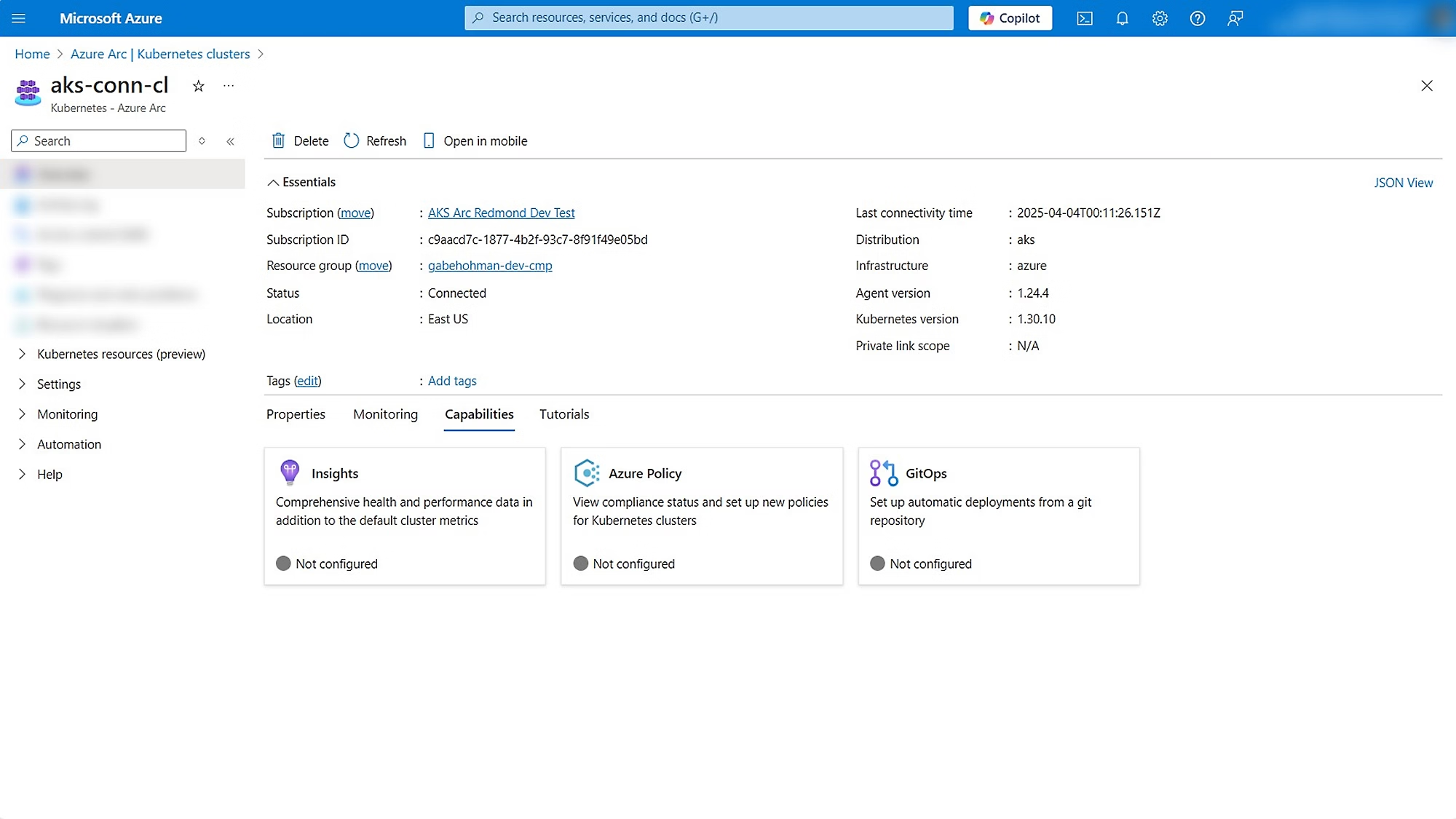Open AKS Arc Redmond Dev Test subscription
This screenshot has height=819, width=1456.
point(501,213)
